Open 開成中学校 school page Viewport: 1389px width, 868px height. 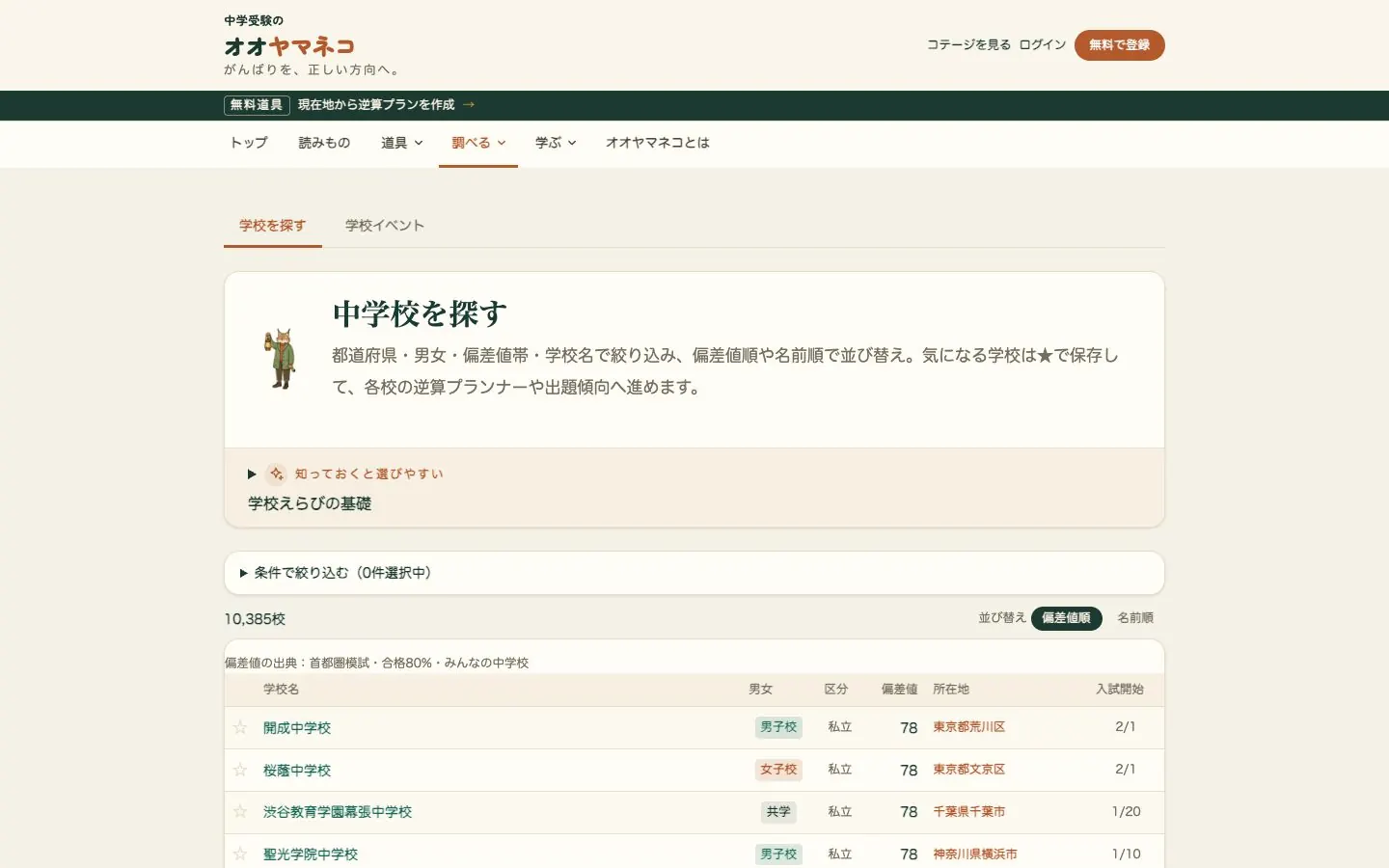tap(297, 728)
